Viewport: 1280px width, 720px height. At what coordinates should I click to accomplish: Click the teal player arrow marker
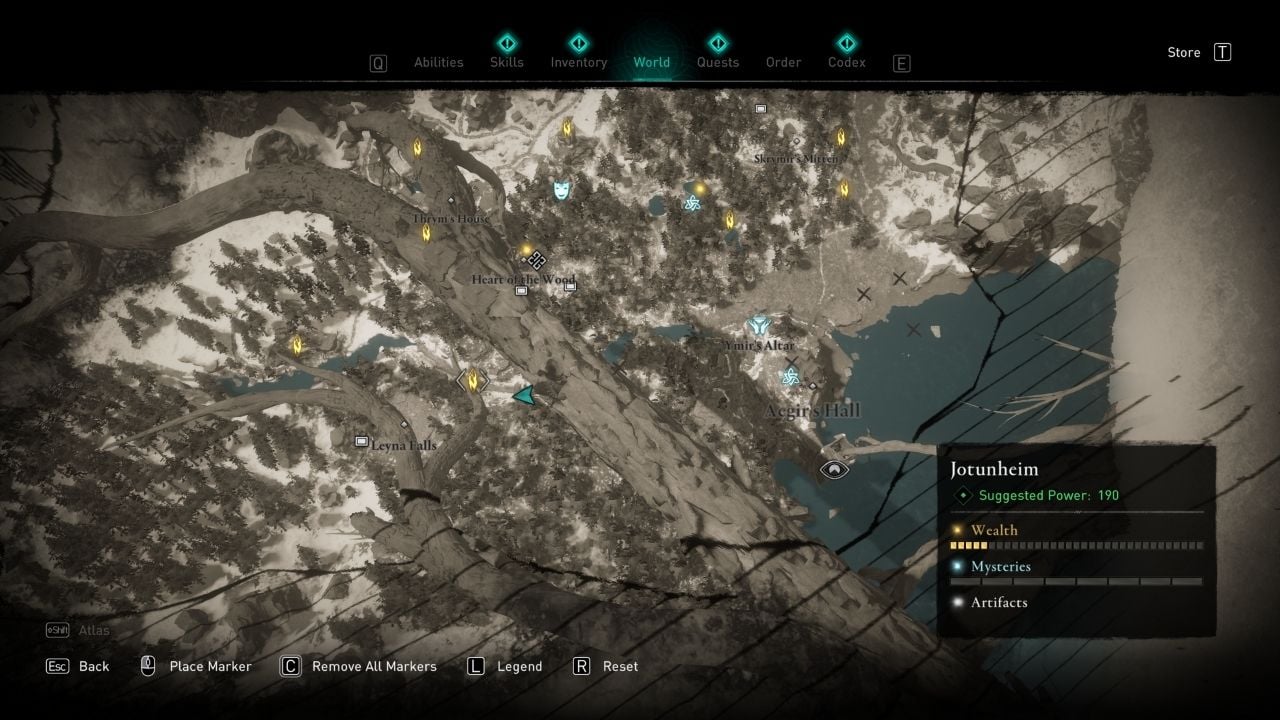525,396
